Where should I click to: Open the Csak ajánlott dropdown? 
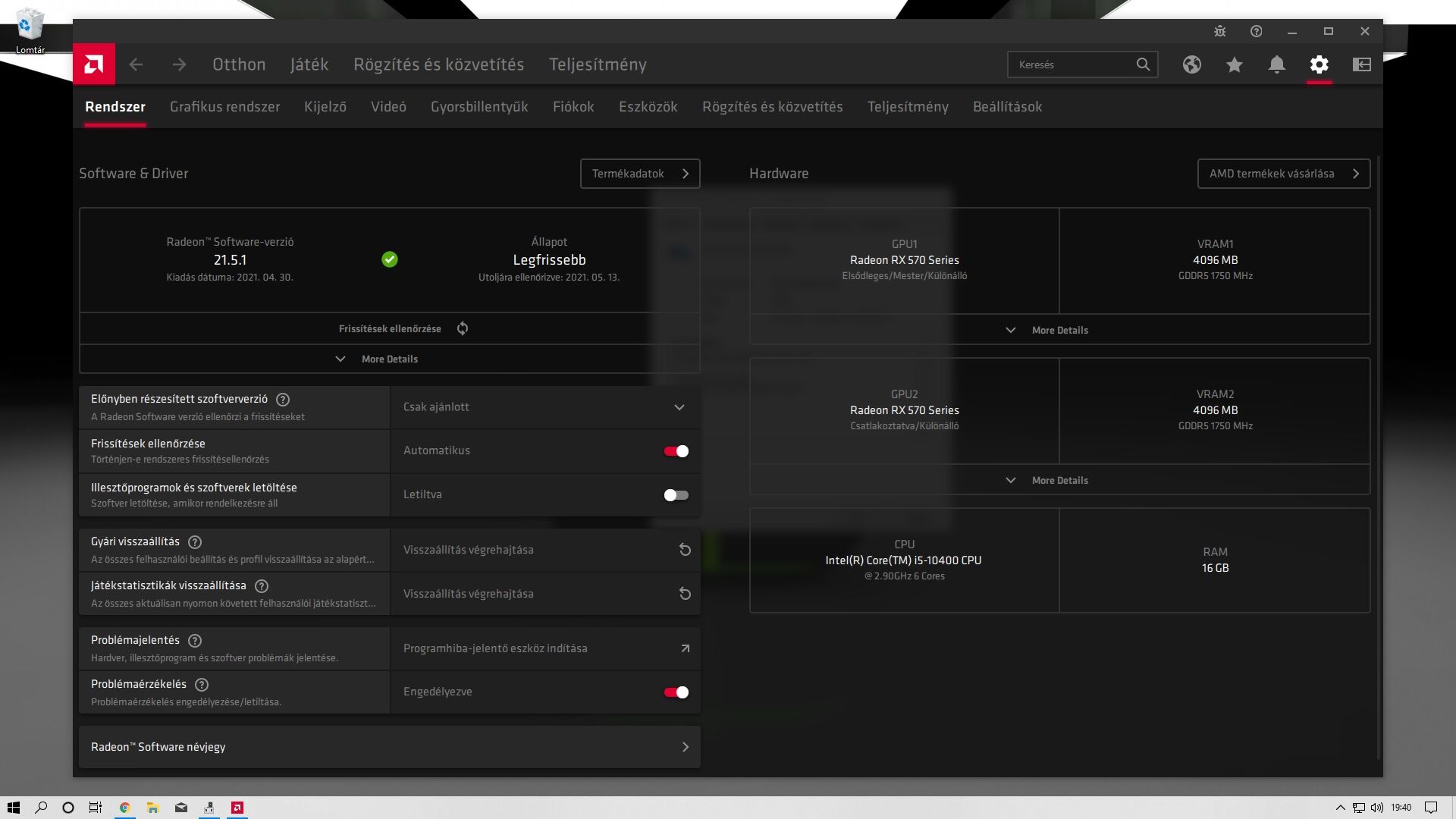pyautogui.click(x=545, y=407)
